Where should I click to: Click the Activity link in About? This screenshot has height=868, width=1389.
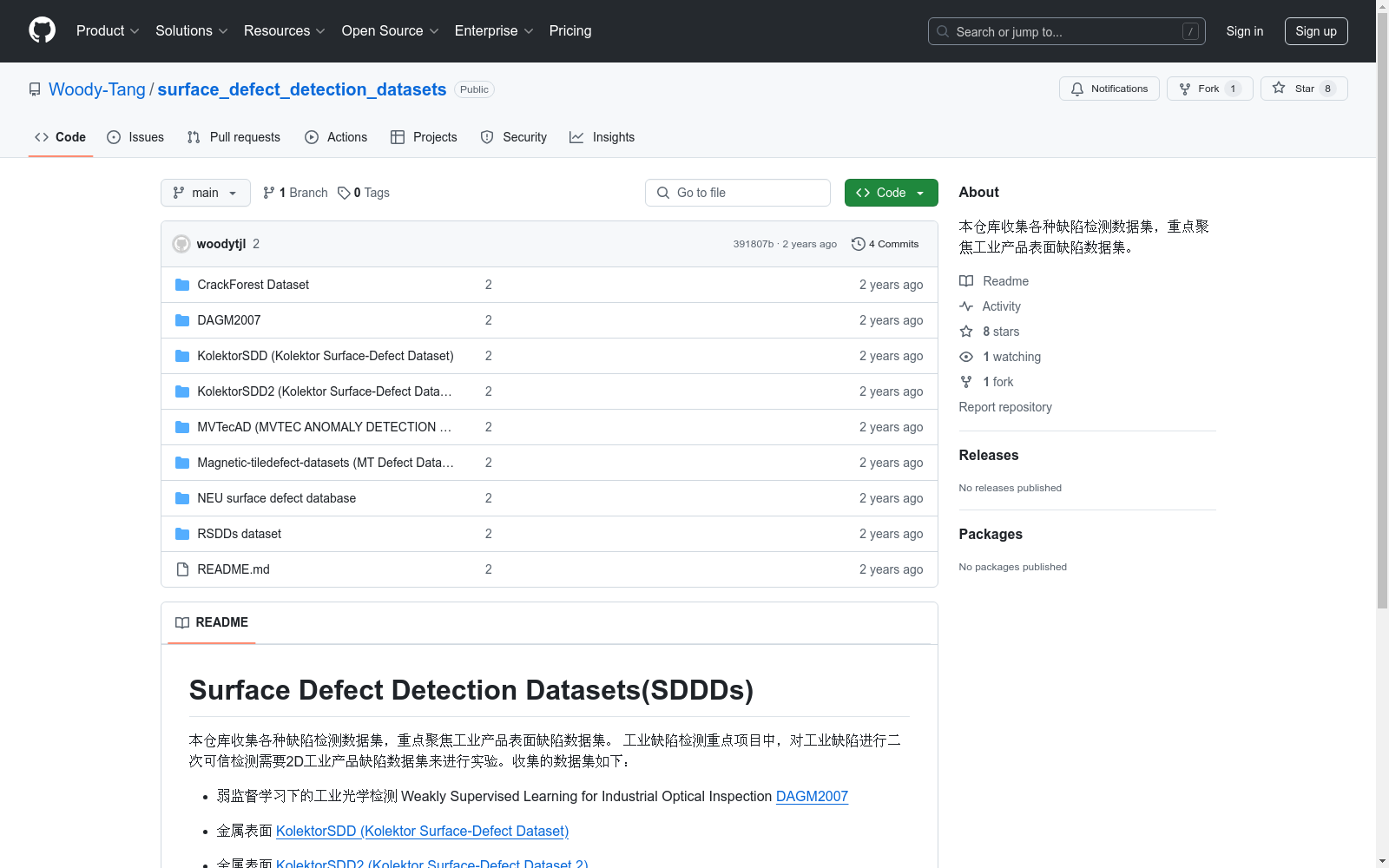click(990, 306)
